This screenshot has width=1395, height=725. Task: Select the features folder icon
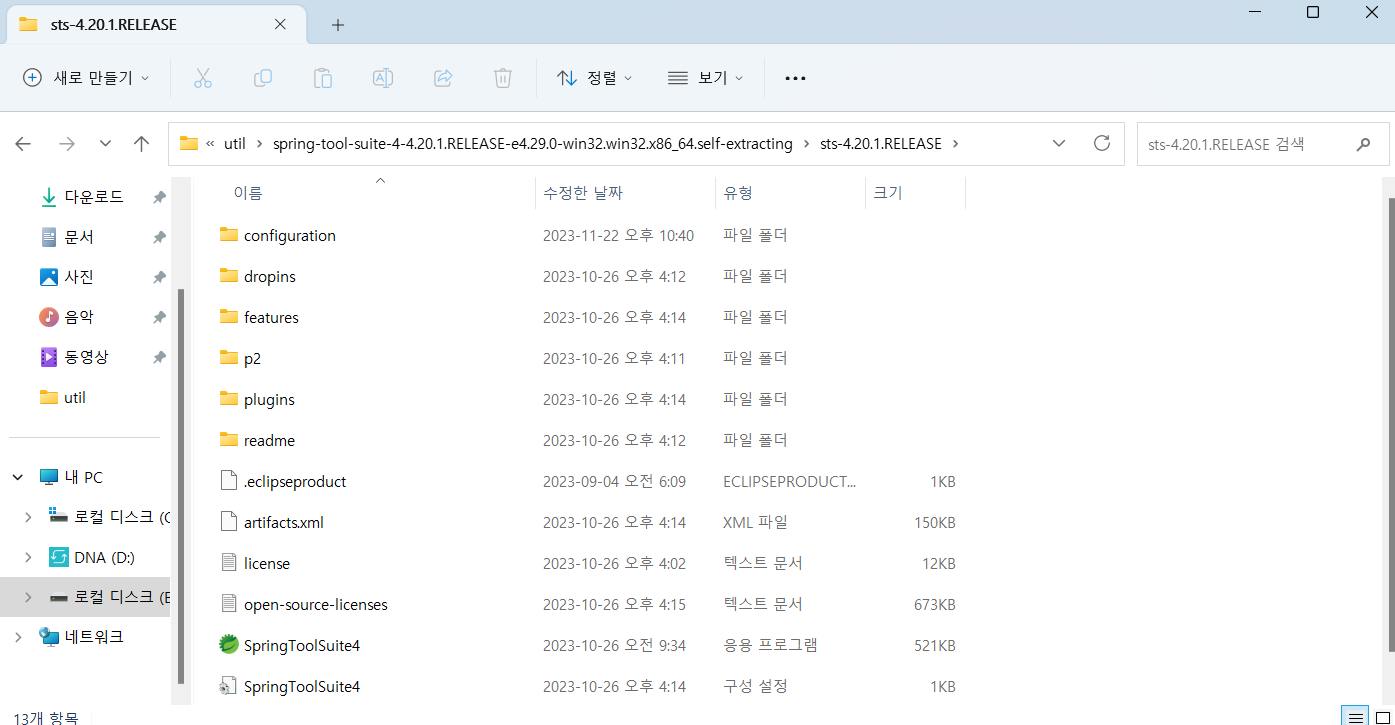(229, 317)
